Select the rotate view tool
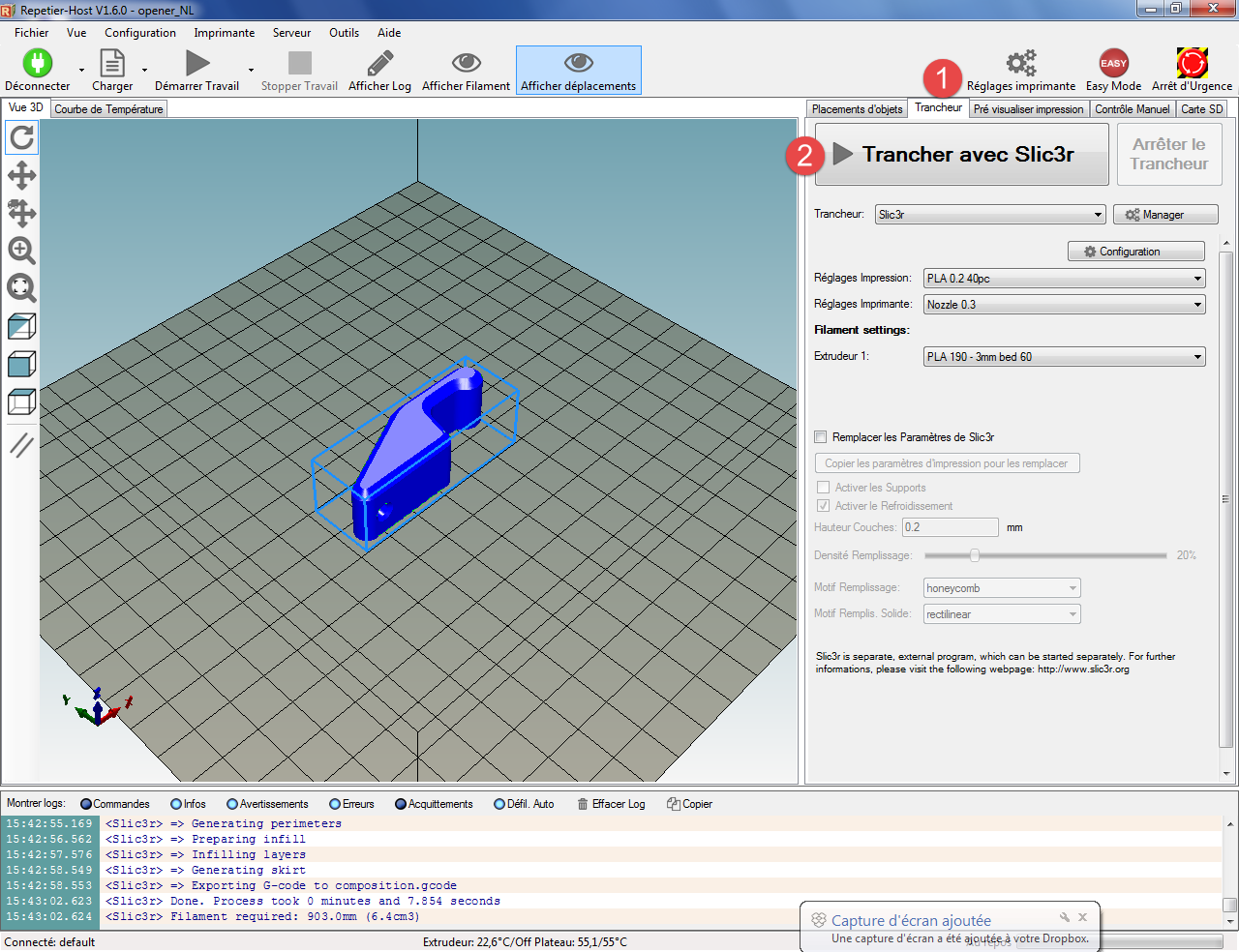This screenshot has height=952, width=1239. 21,137
